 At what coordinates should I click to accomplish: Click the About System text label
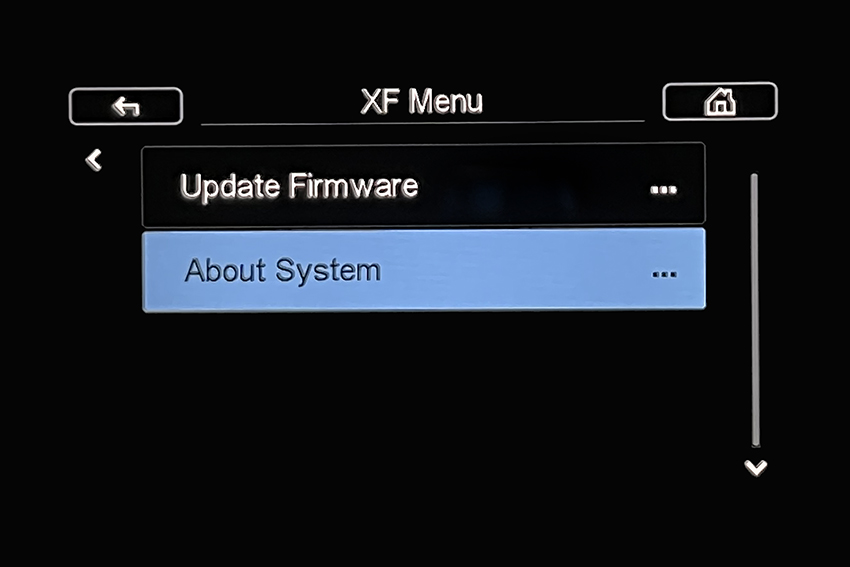coord(282,271)
